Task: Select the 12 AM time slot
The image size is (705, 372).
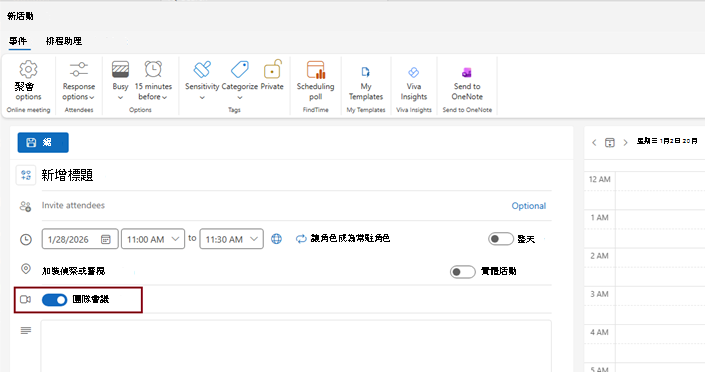Action: pos(660,190)
